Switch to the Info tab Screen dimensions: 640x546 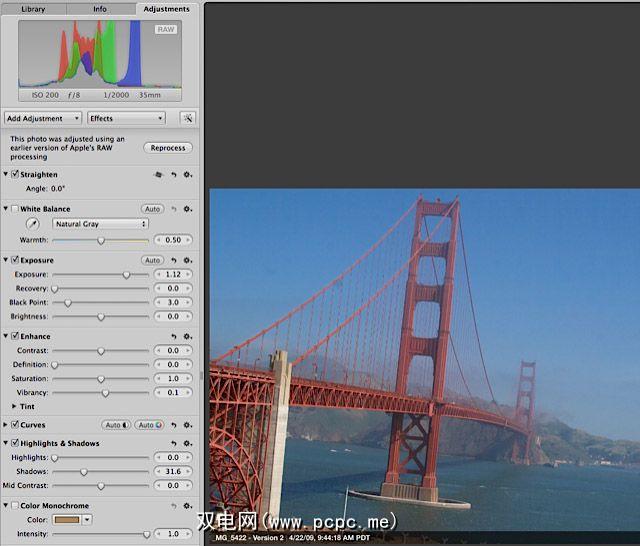pos(100,9)
